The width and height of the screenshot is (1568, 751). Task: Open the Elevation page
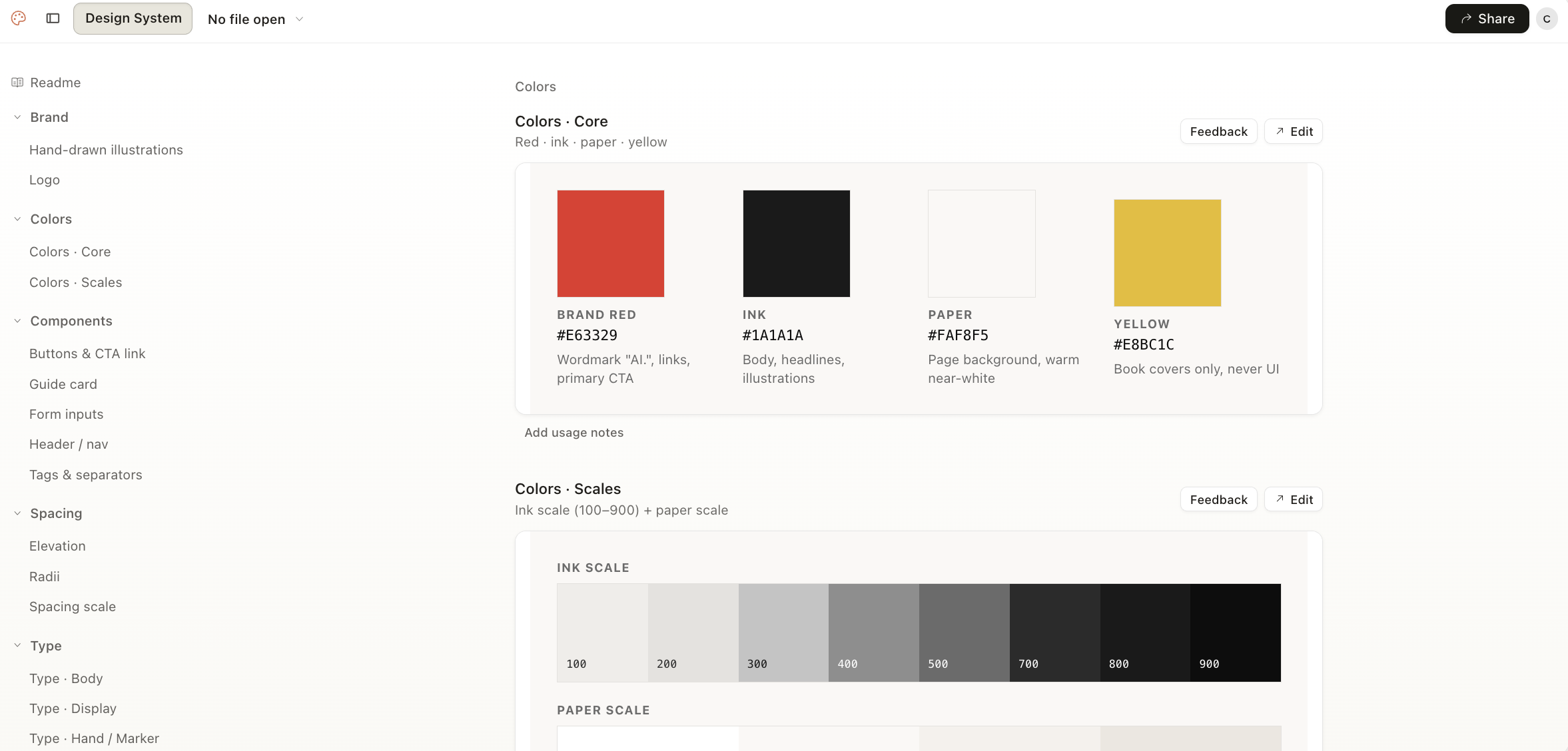[x=57, y=546]
